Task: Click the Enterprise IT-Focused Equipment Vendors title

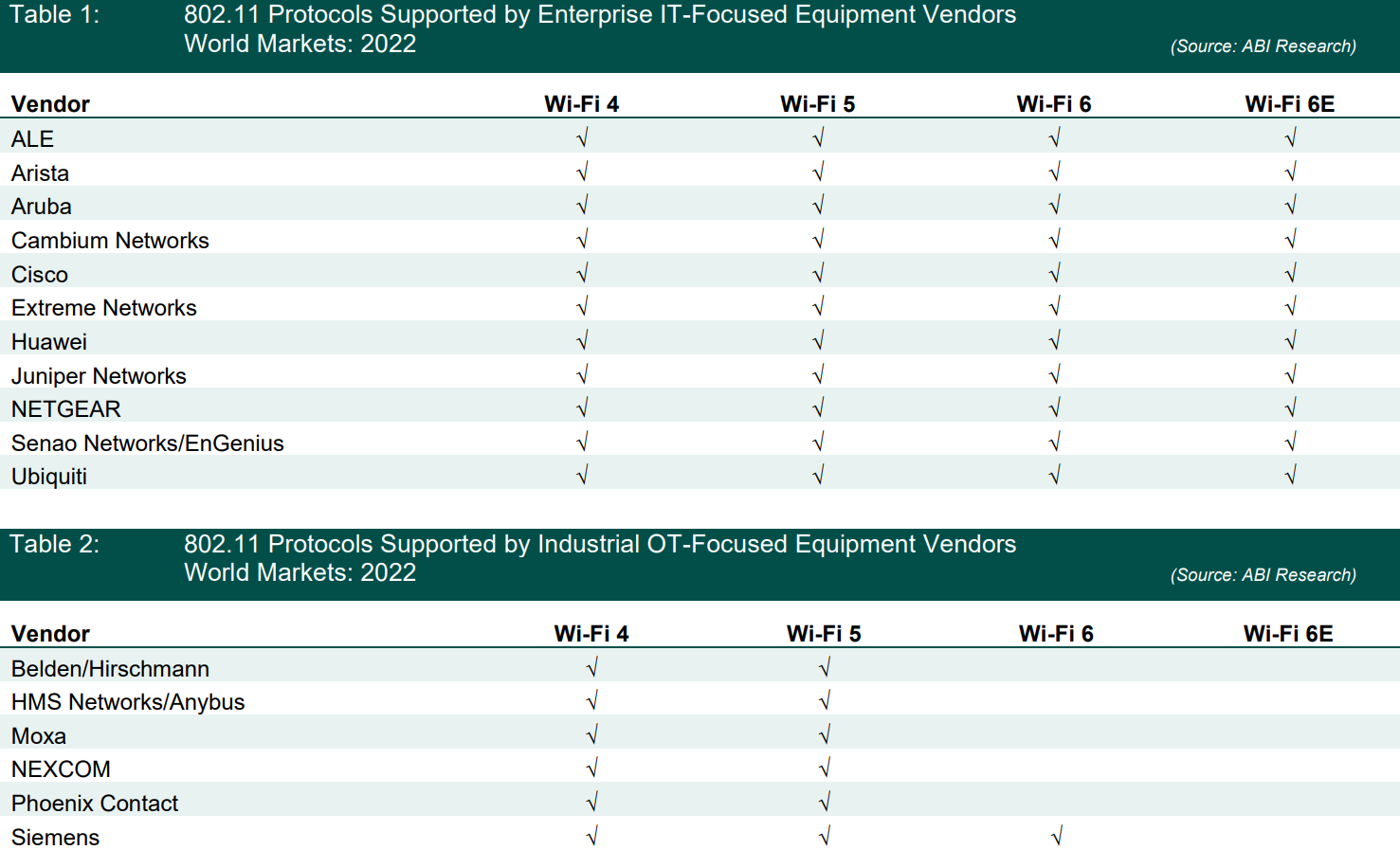Action: tap(599, 15)
